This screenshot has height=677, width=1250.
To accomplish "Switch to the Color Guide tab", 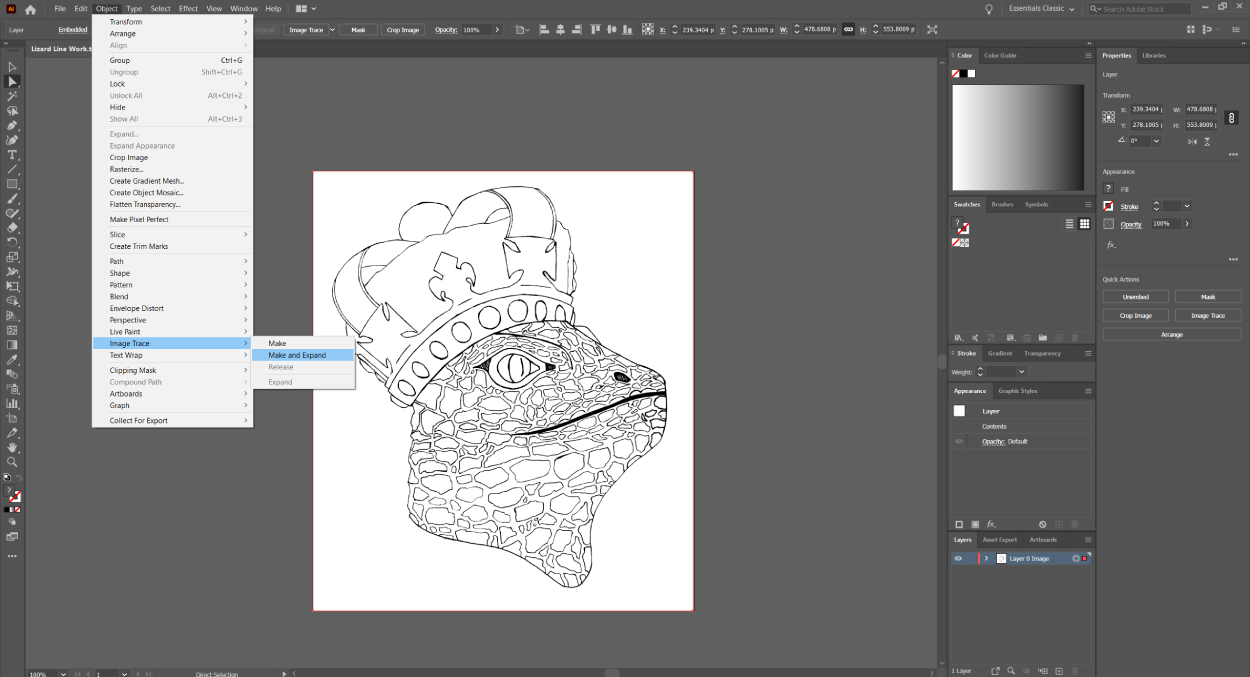I will [1000, 55].
